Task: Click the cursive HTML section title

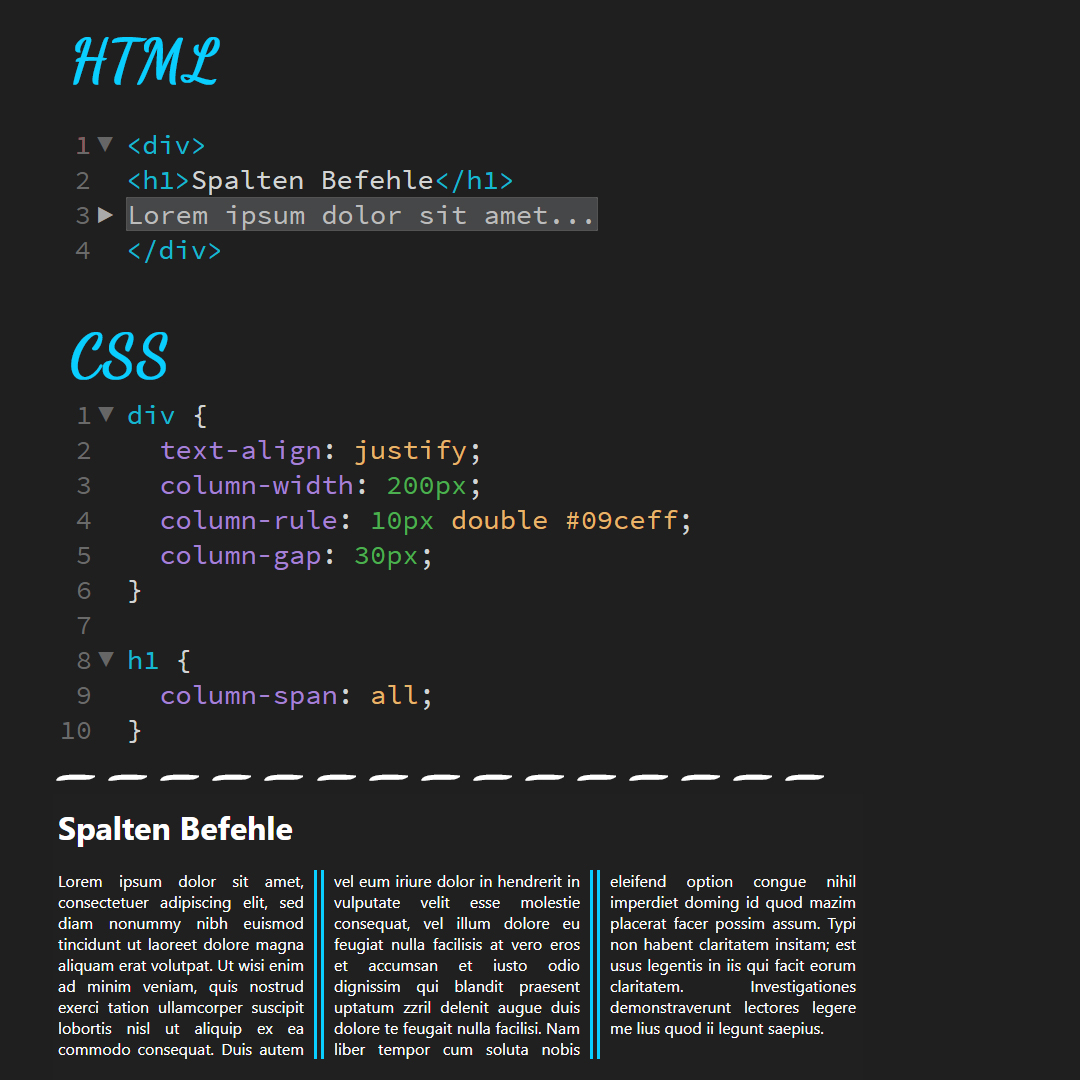Action: pos(146,62)
